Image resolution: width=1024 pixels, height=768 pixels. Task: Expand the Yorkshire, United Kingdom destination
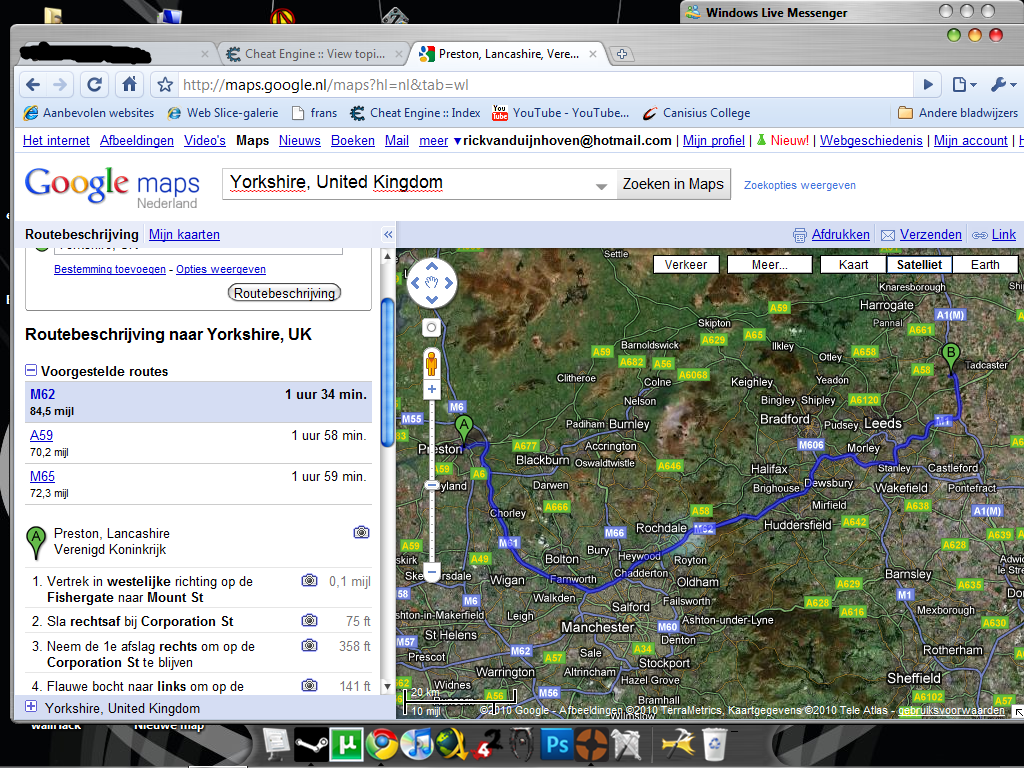31,708
